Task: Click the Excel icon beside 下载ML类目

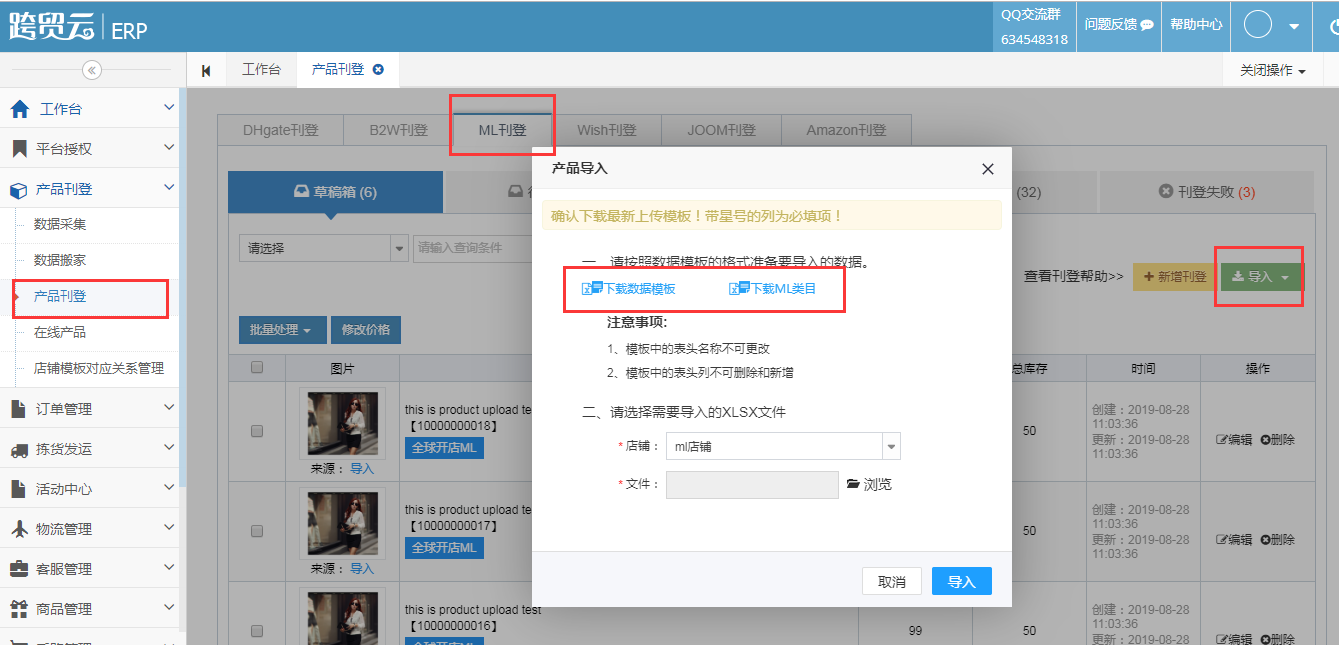Action: pos(739,288)
